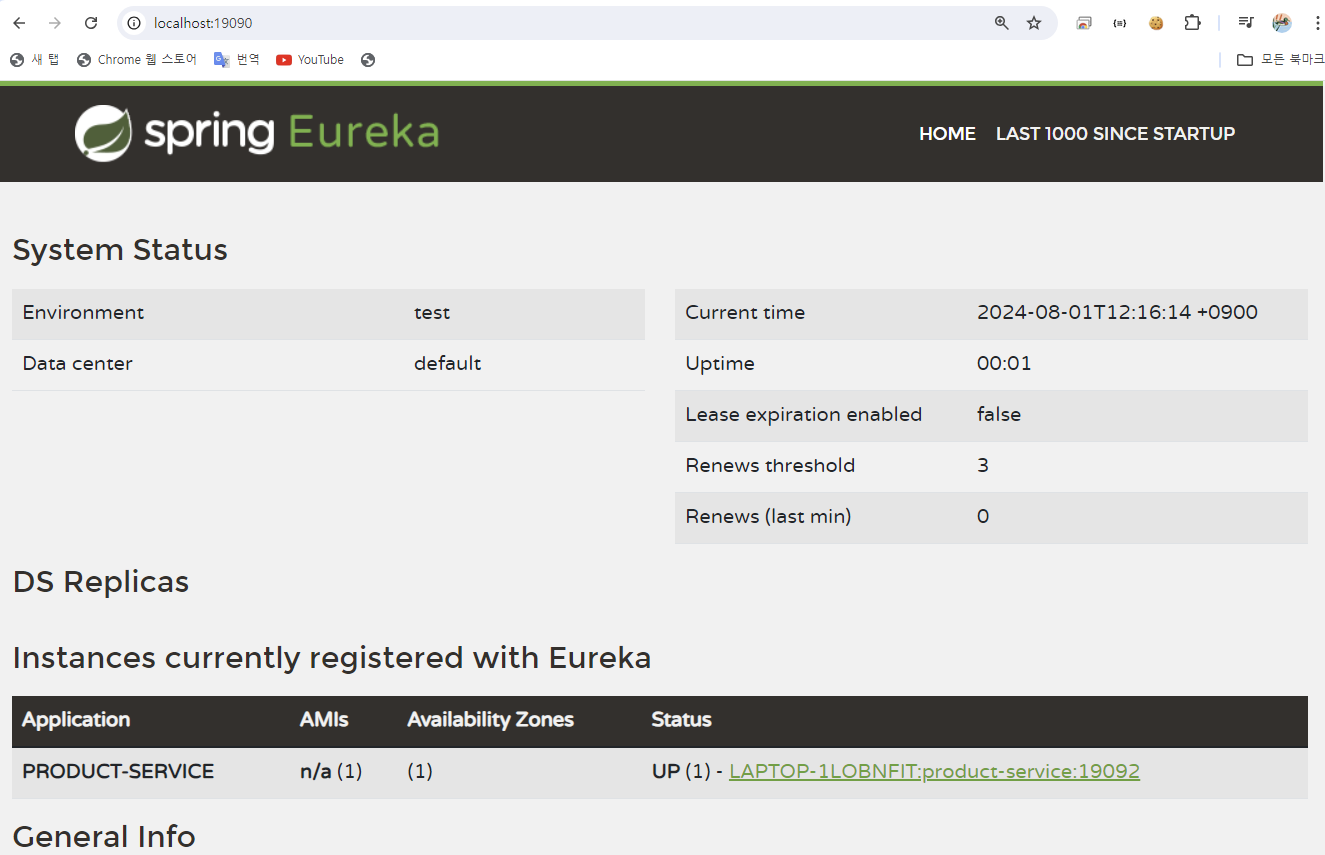Screen dimensions: 1325x855
Task: Open the 새 탭 bookmark
Action: (x=35, y=60)
